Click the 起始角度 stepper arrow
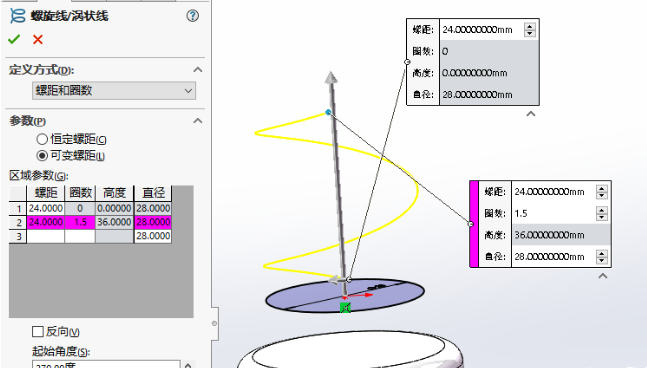Image resolution: width=647 pixels, height=368 pixels. pyautogui.click(x=188, y=365)
